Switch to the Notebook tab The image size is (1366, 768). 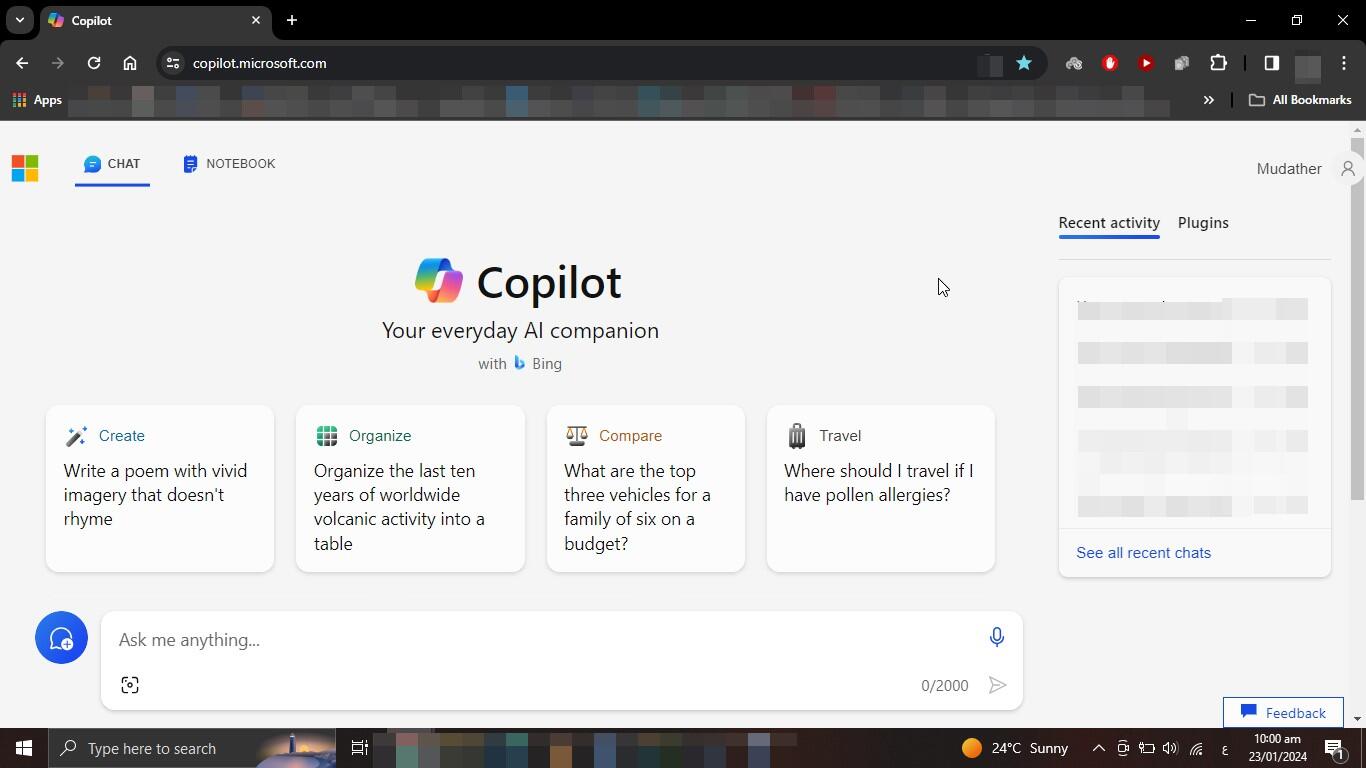[229, 164]
